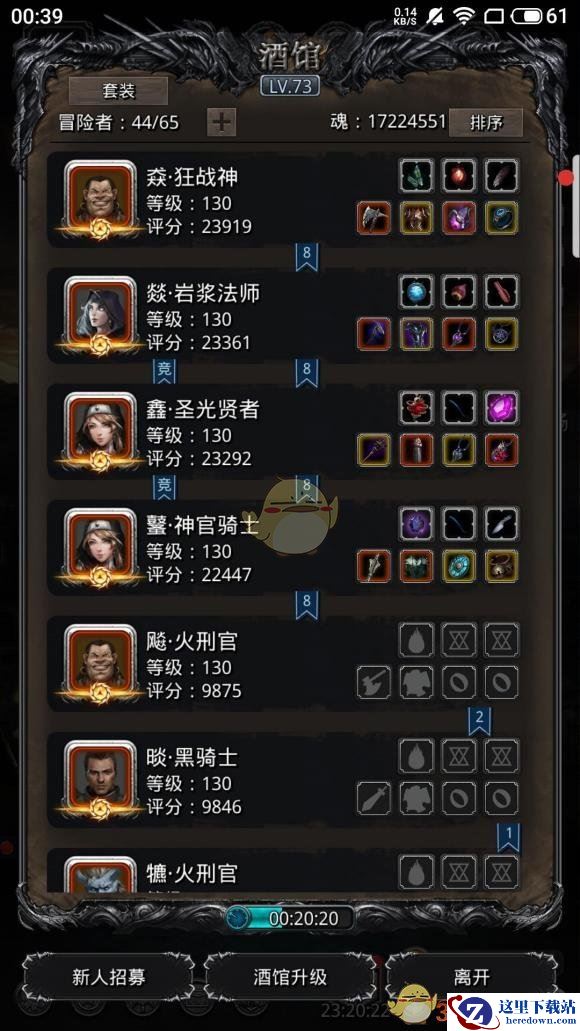580x1031 pixels.
Task: Open the 套装 set tab
Action: (x=118, y=91)
